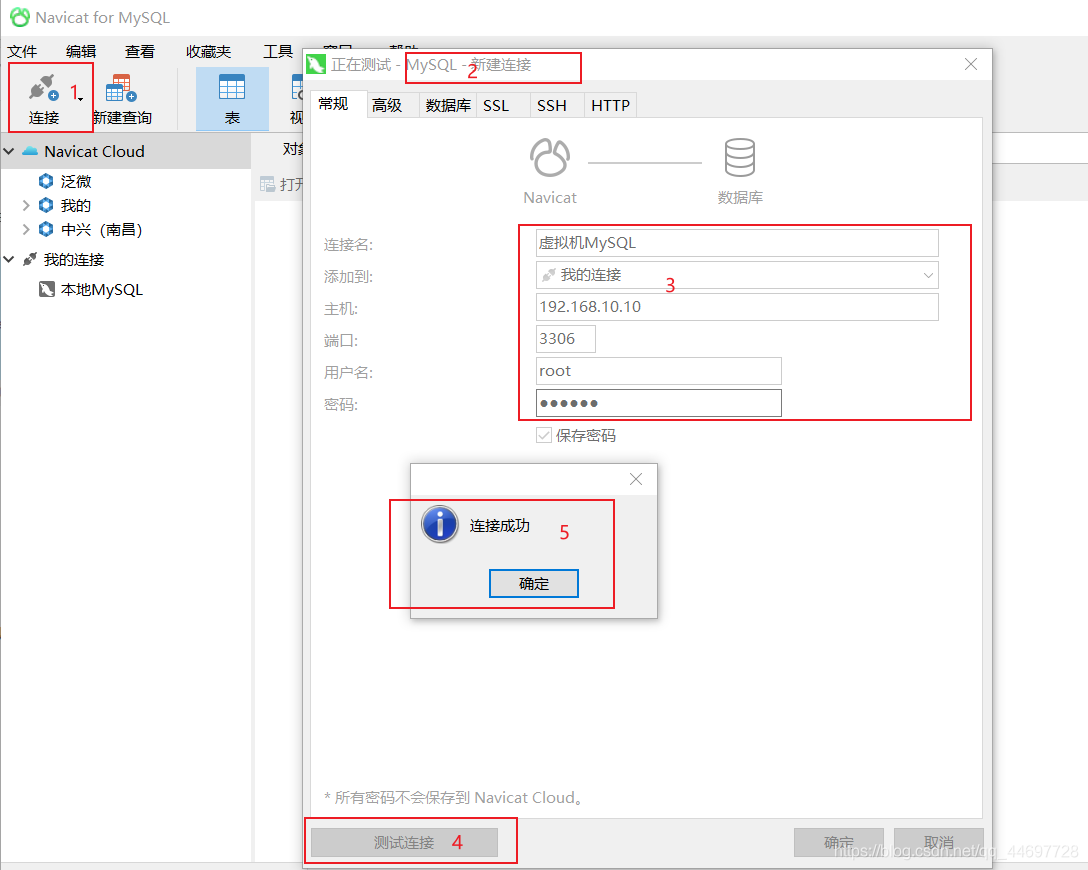Click the Connection Name (连接名) field
1088x870 pixels.
point(737,244)
